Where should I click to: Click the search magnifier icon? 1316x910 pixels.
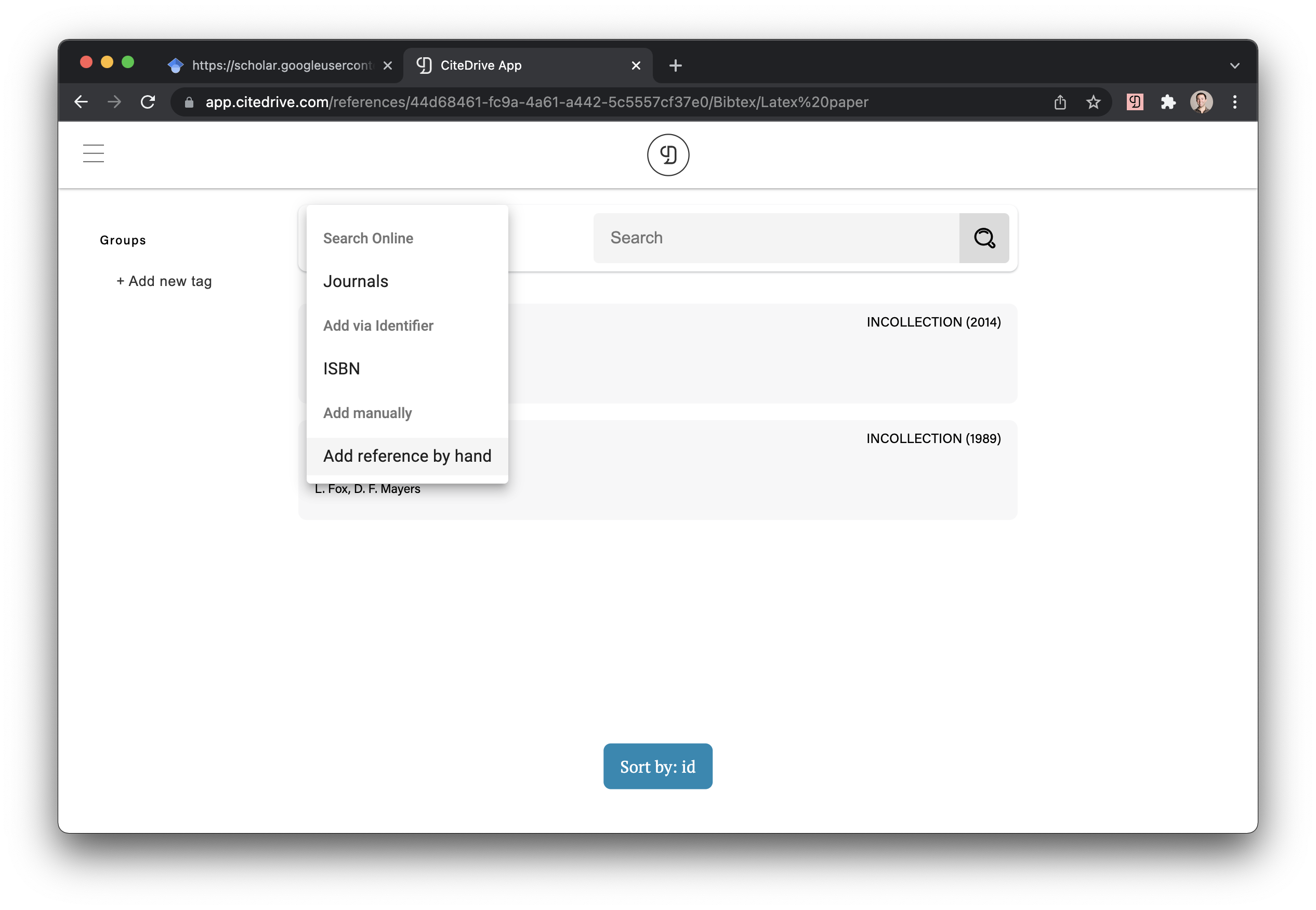[x=983, y=237]
